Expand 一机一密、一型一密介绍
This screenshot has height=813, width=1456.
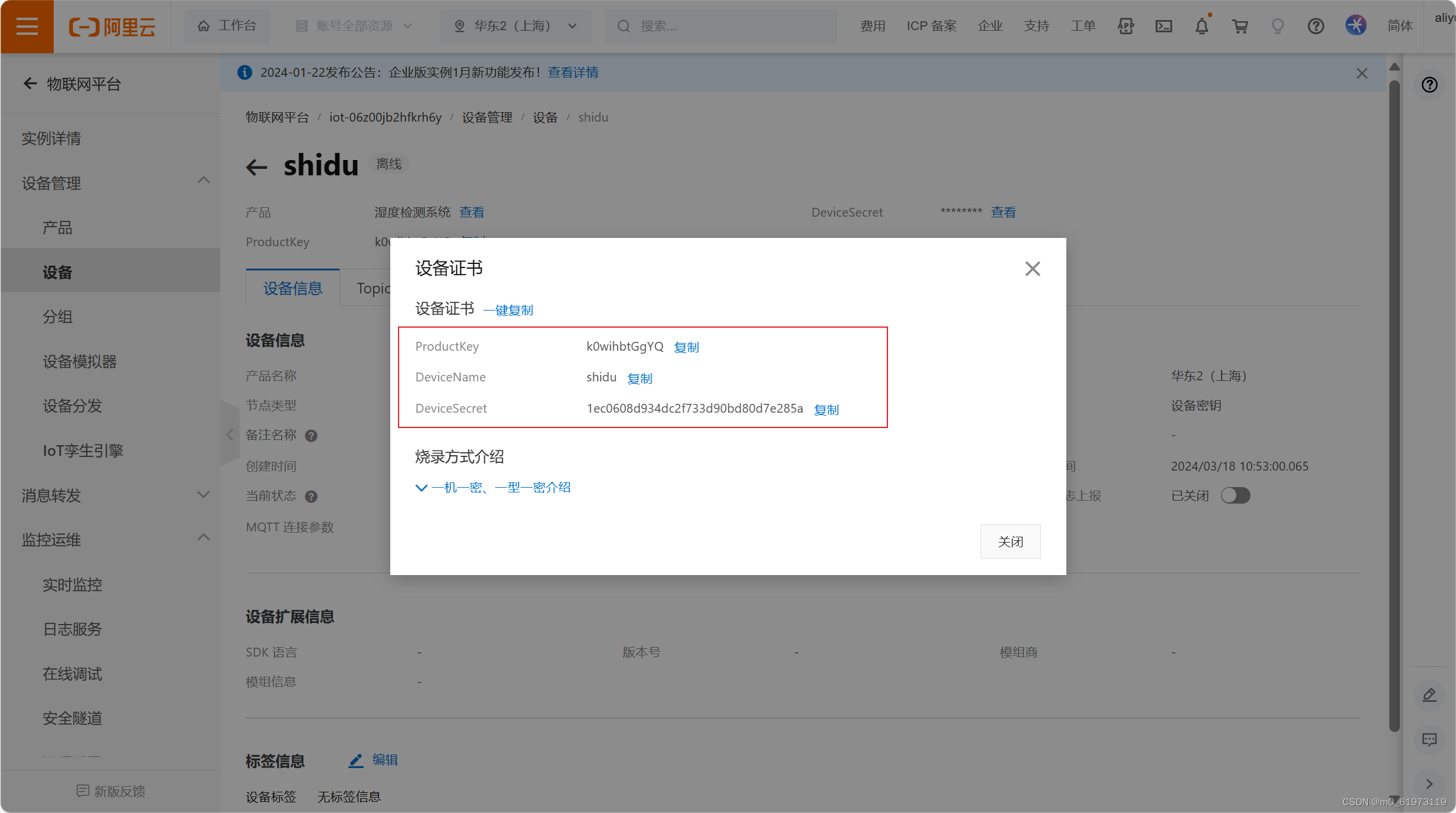click(494, 488)
